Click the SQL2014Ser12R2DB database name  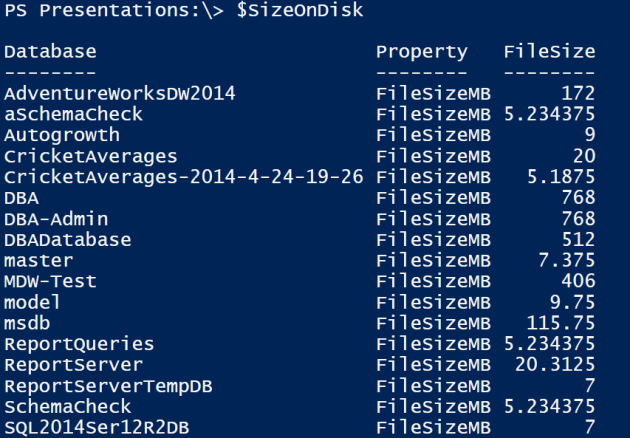point(96,428)
